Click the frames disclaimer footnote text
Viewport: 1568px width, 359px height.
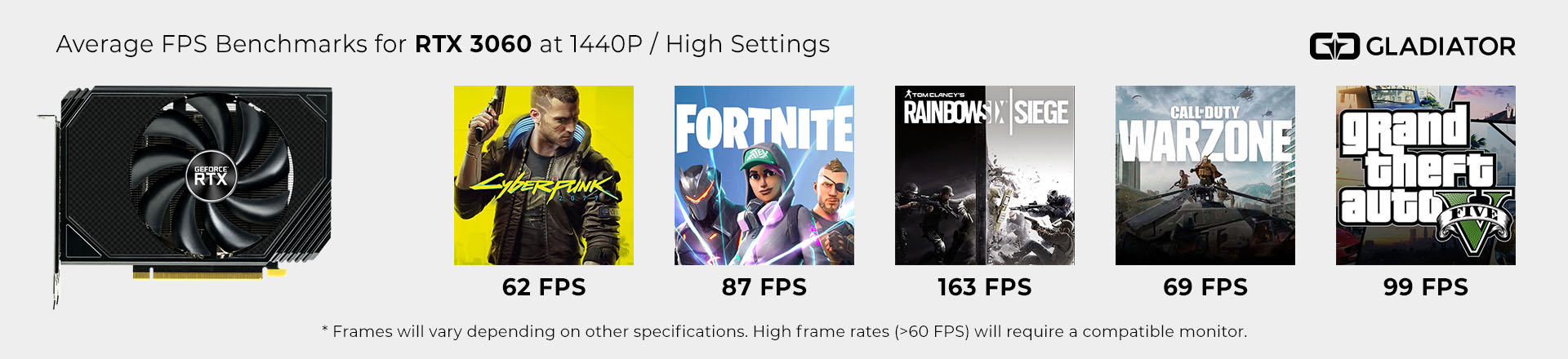coord(784,331)
